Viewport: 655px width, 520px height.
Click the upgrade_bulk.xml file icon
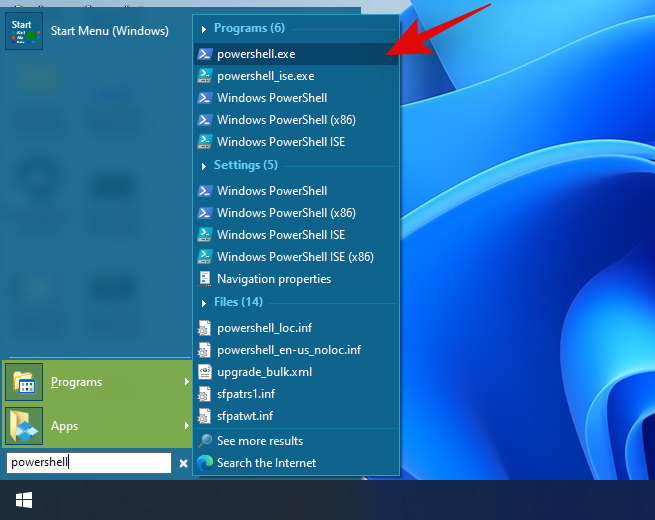[204, 372]
